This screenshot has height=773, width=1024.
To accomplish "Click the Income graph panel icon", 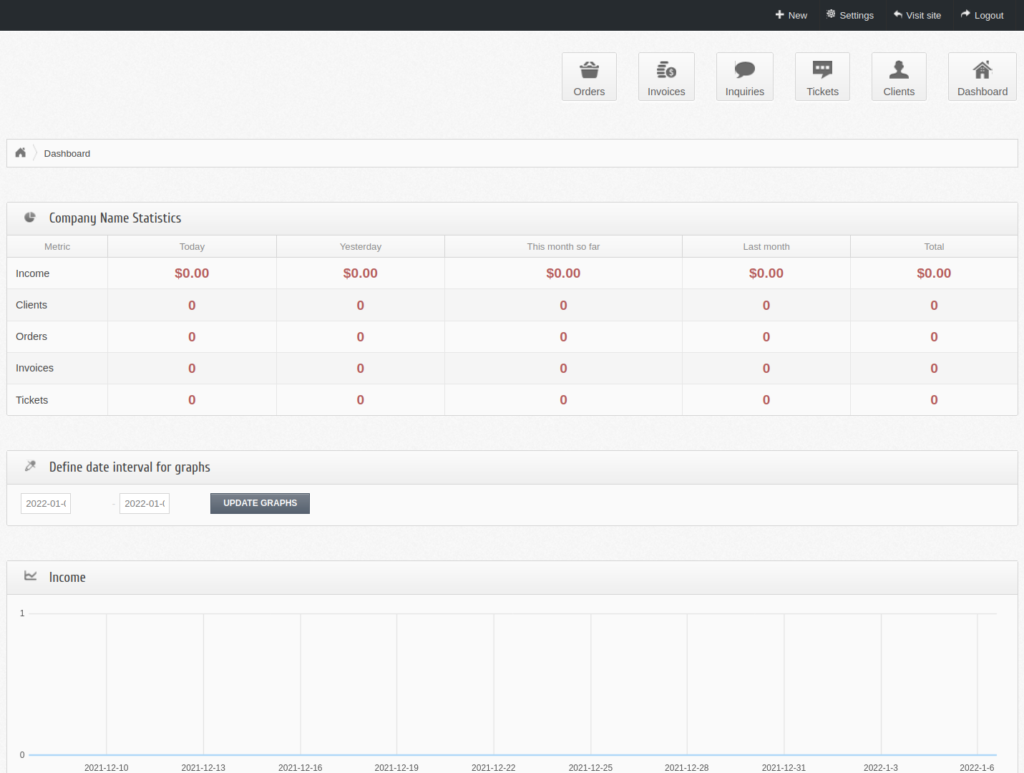I will click(30, 576).
